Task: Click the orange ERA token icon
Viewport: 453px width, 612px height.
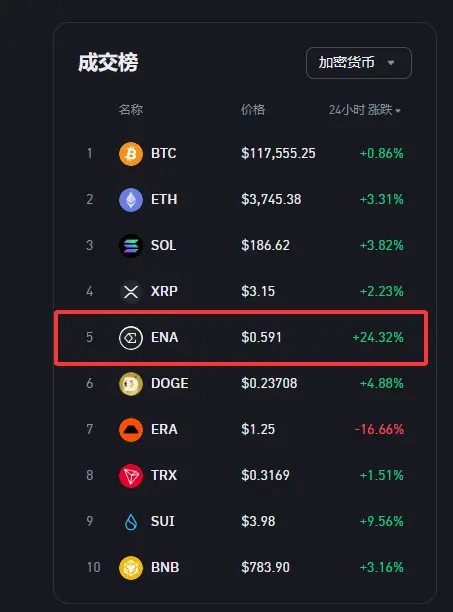Action: pos(131,429)
